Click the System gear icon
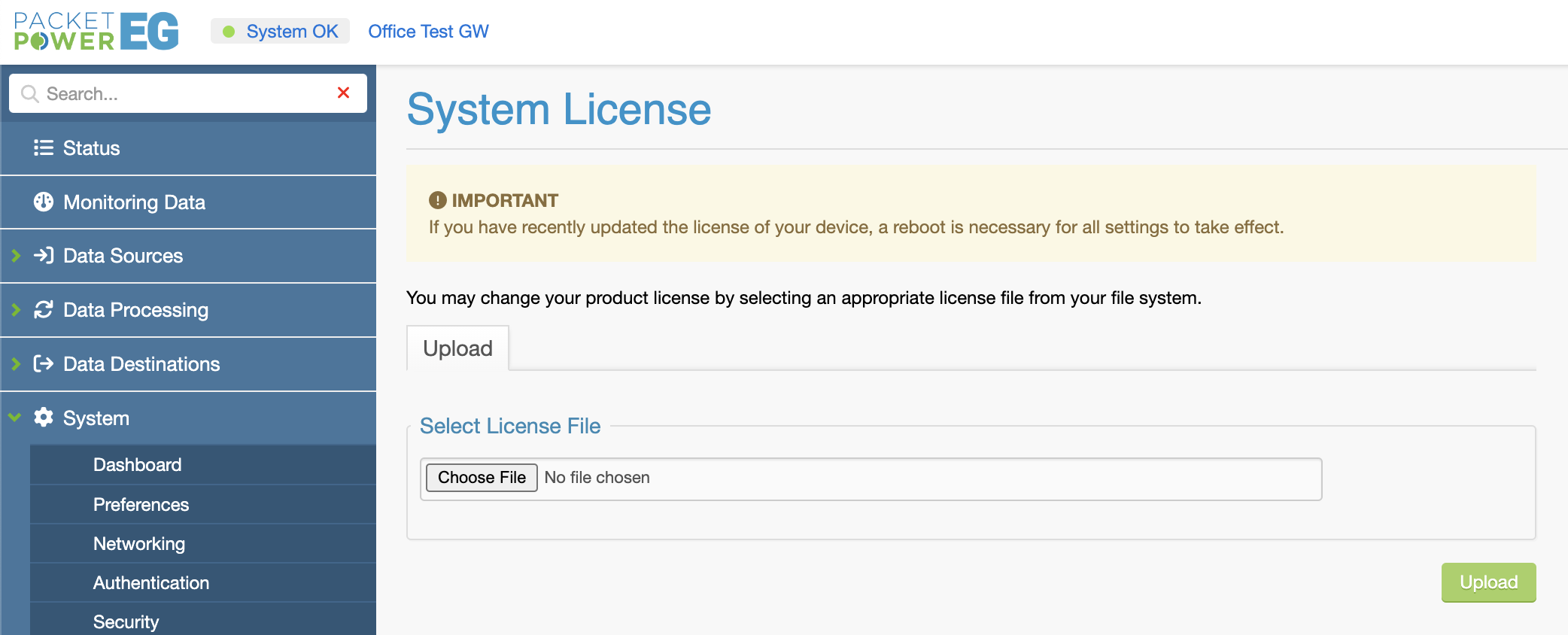1568x635 pixels. point(44,418)
